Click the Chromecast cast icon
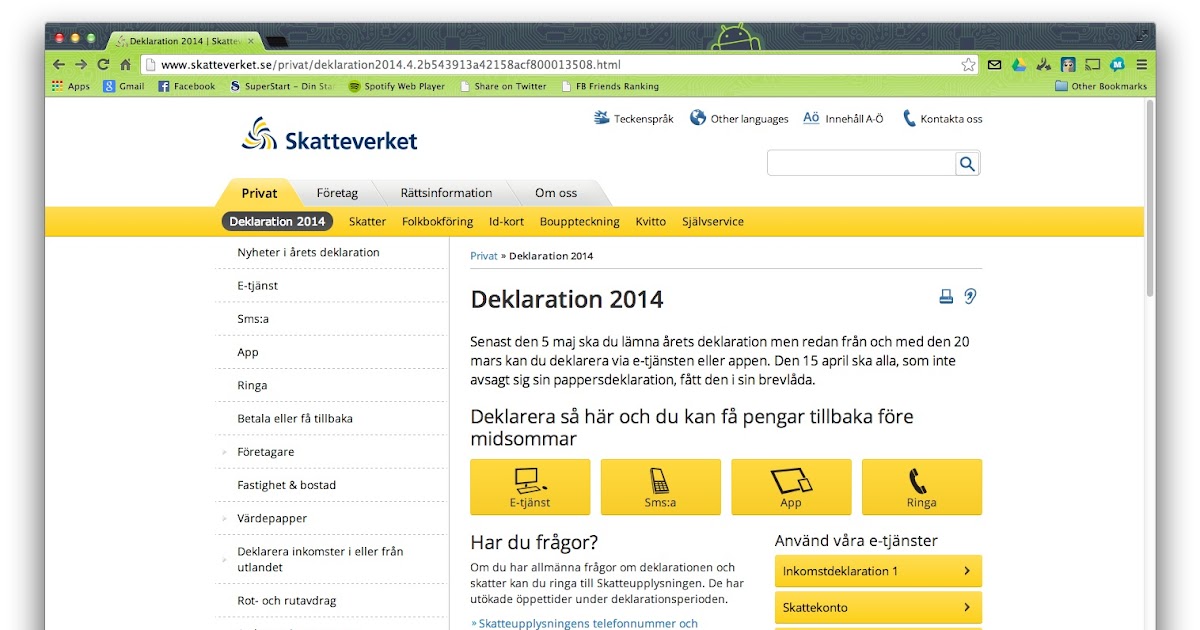The image size is (1200, 630). click(x=1092, y=64)
